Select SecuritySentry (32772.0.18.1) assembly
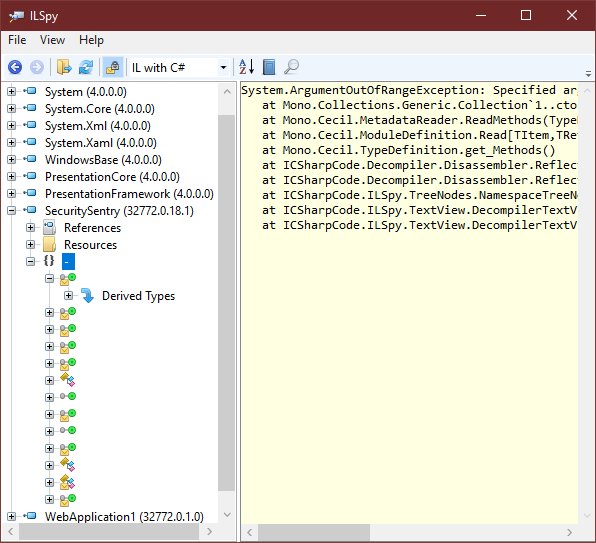The image size is (596, 543). tap(119, 211)
